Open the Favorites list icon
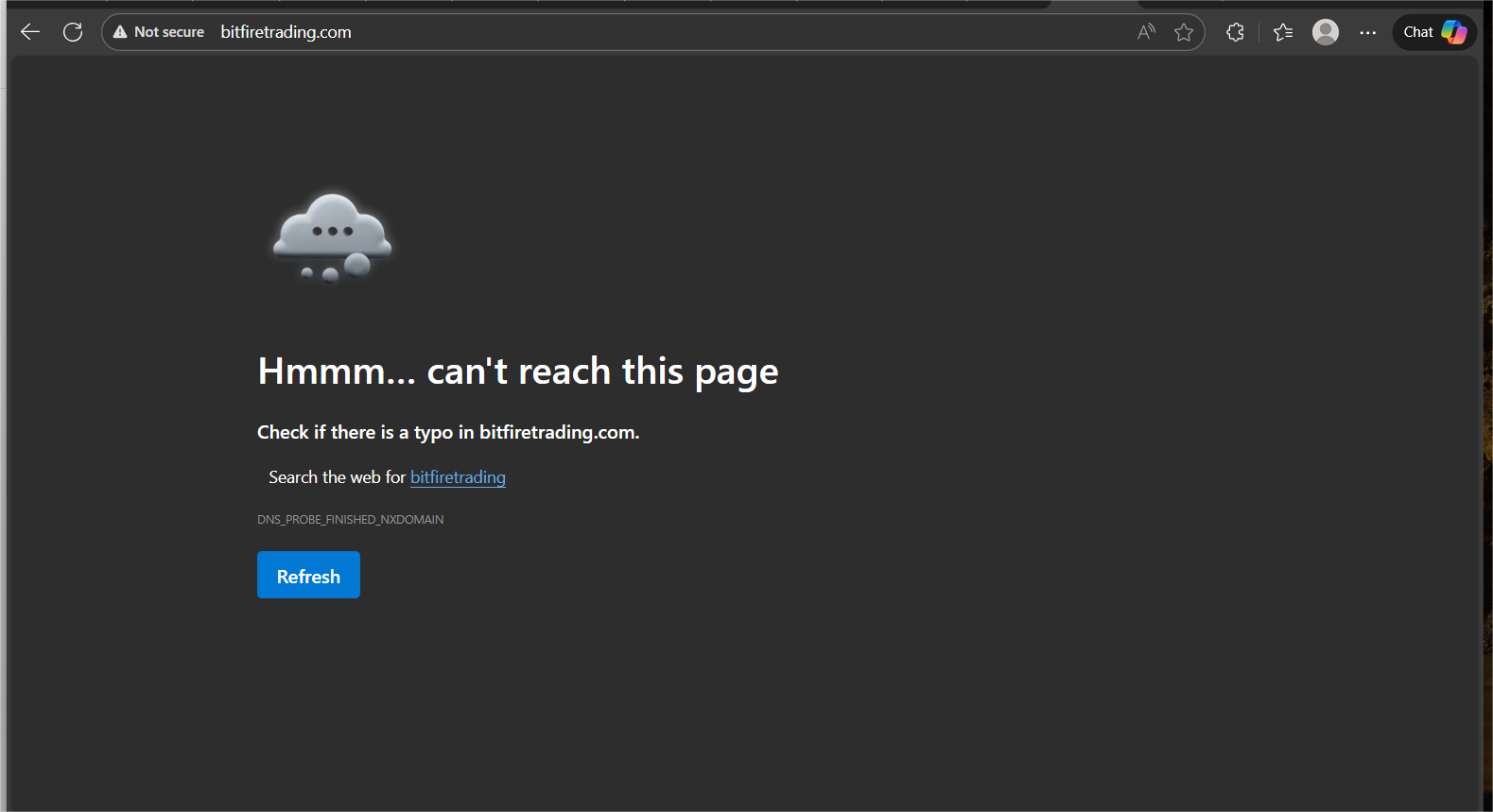This screenshot has height=812, width=1493. pos(1283,32)
